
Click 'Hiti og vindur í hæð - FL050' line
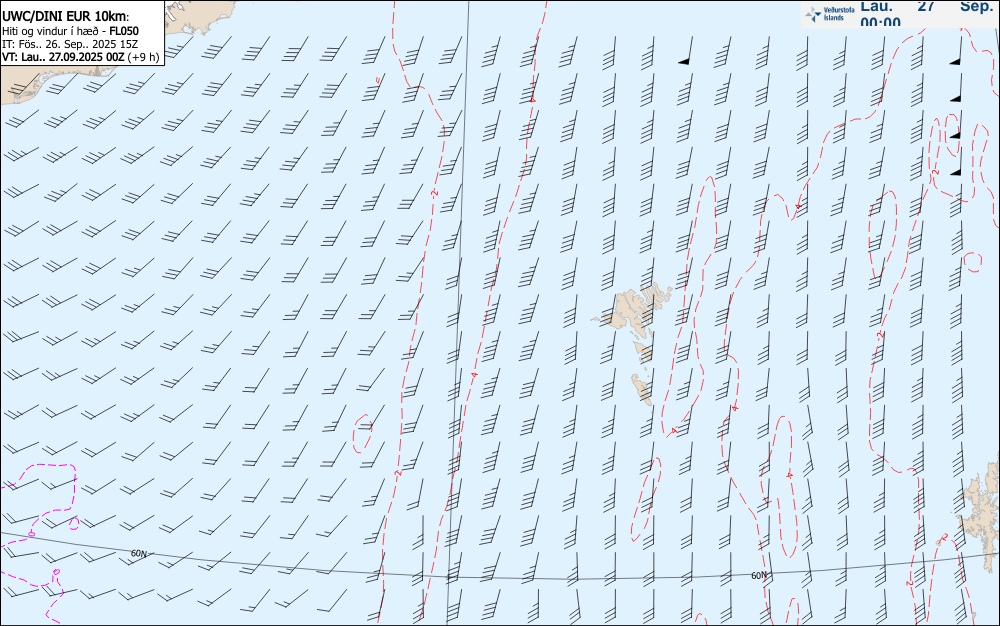pos(70,31)
